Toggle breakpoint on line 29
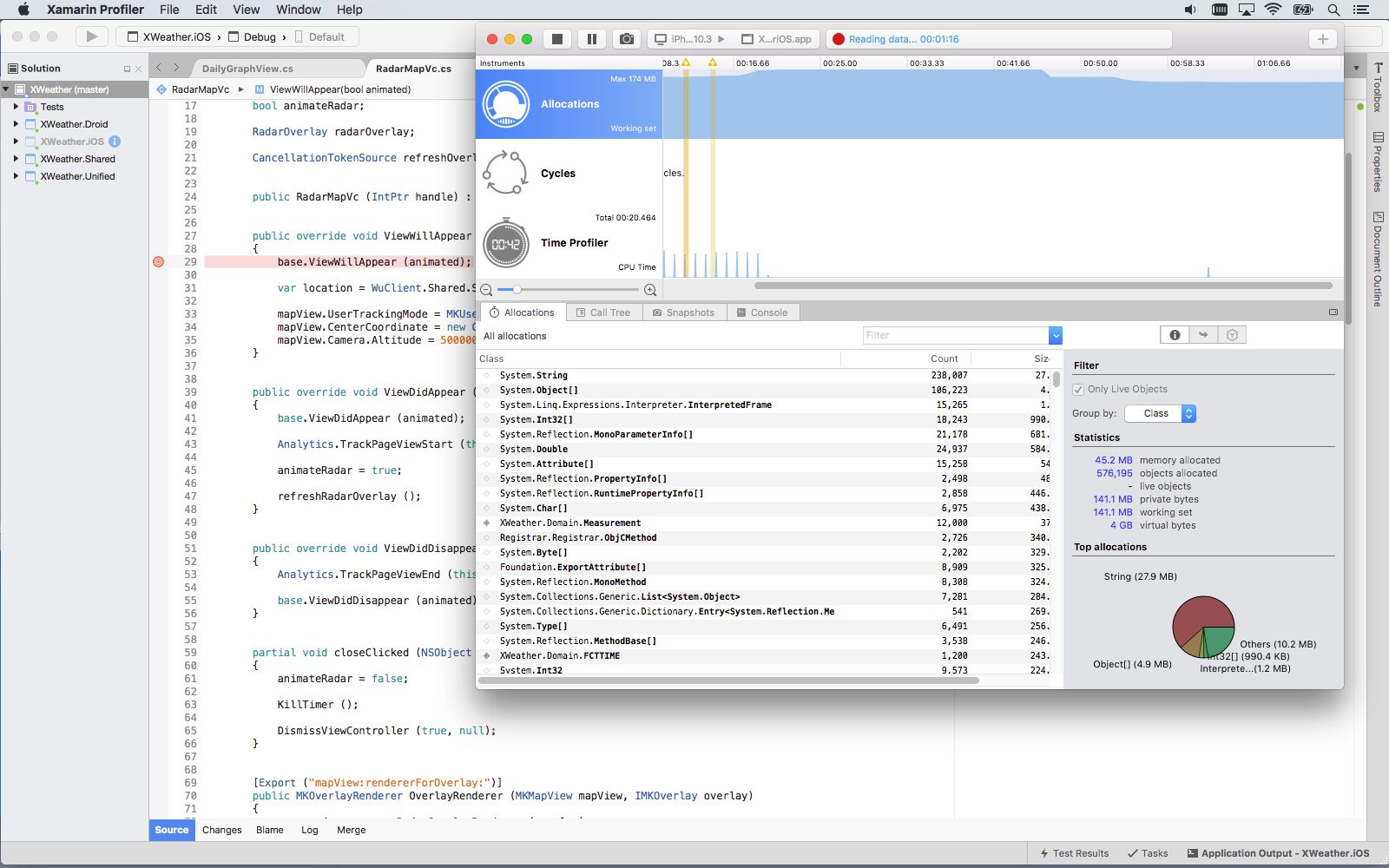Viewport: 1389px width, 868px height. pos(158,262)
